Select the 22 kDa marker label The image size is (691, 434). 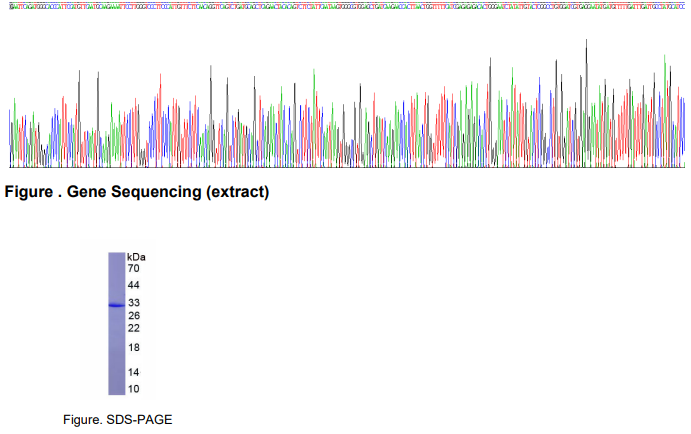click(134, 328)
